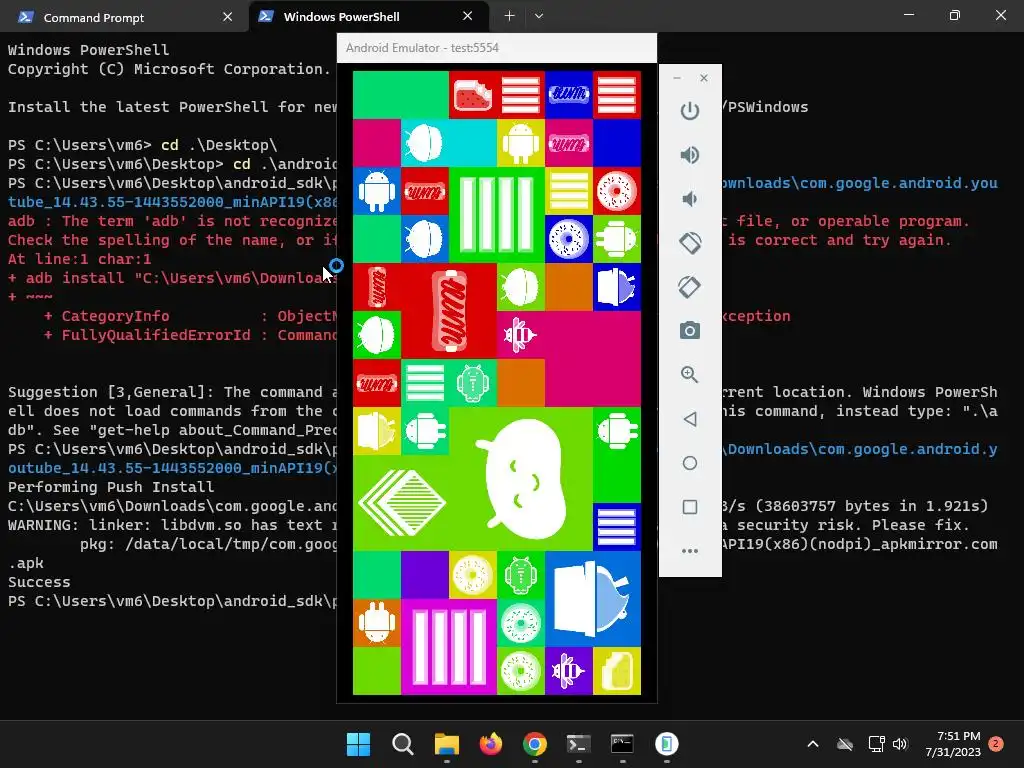Rotate emulator left using upper rotate icon
The height and width of the screenshot is (768, 1024).
(690, 243)
